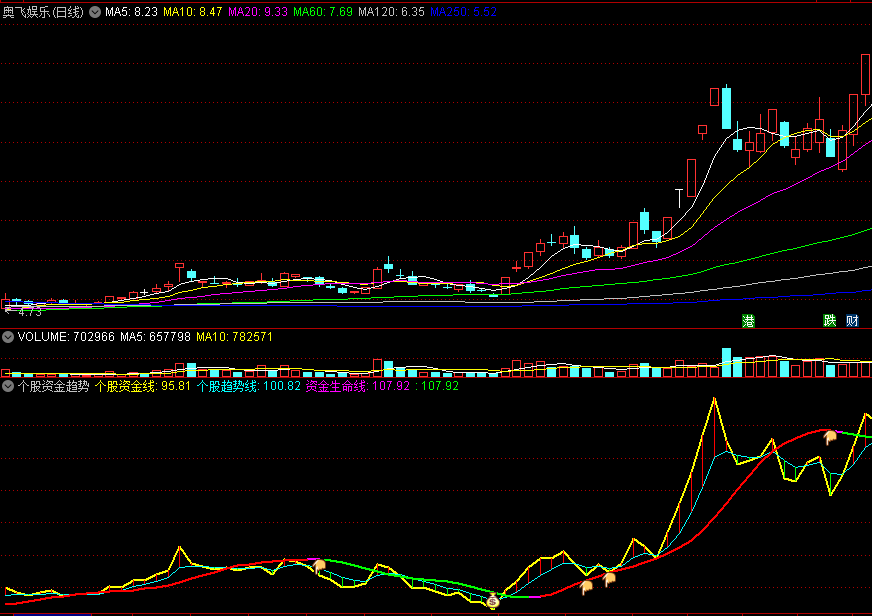
Task: Click the 个股资金趋势 indicator name
Action: (53, 386)
